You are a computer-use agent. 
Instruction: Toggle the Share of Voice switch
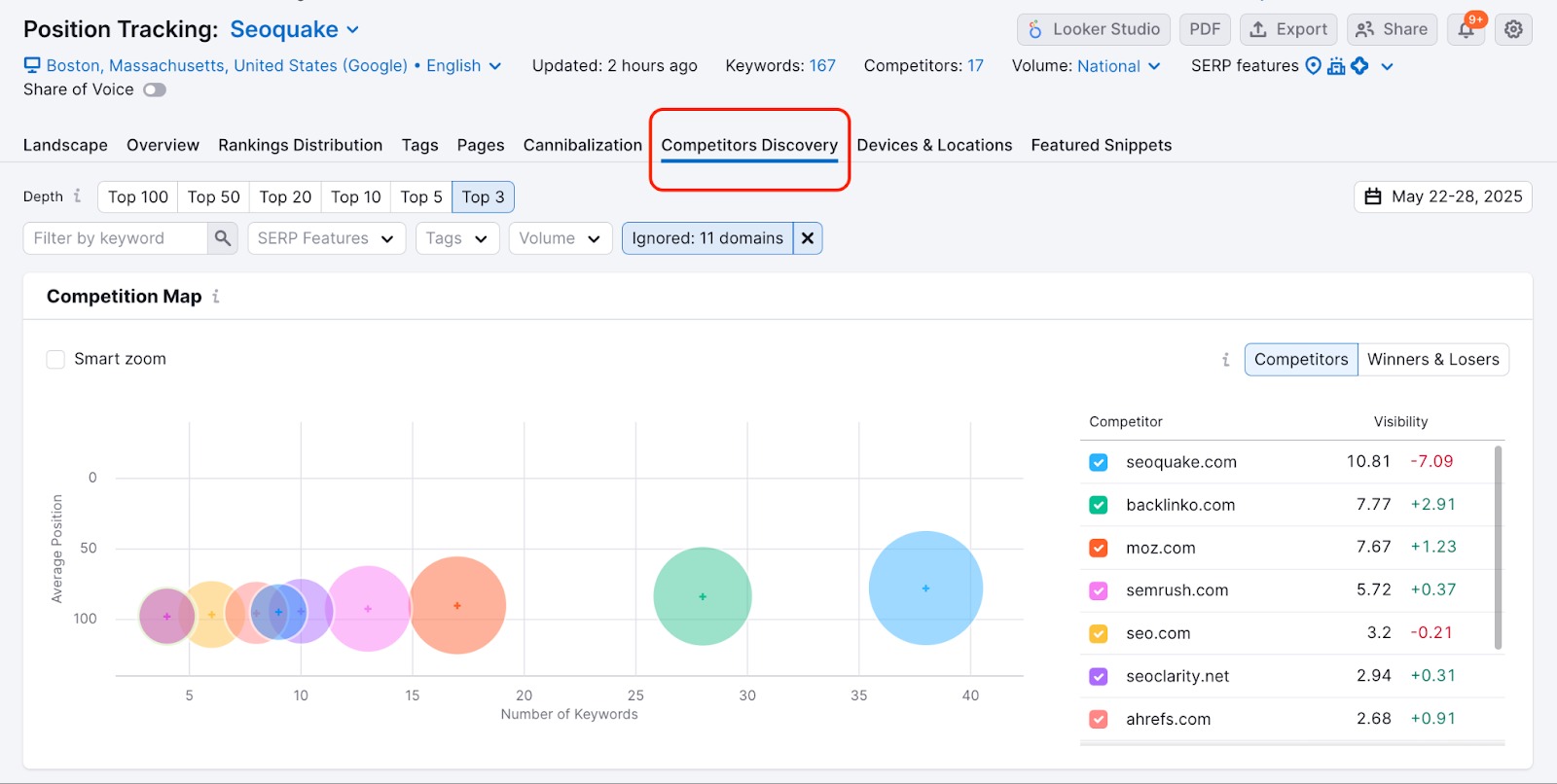coord(155,90)
